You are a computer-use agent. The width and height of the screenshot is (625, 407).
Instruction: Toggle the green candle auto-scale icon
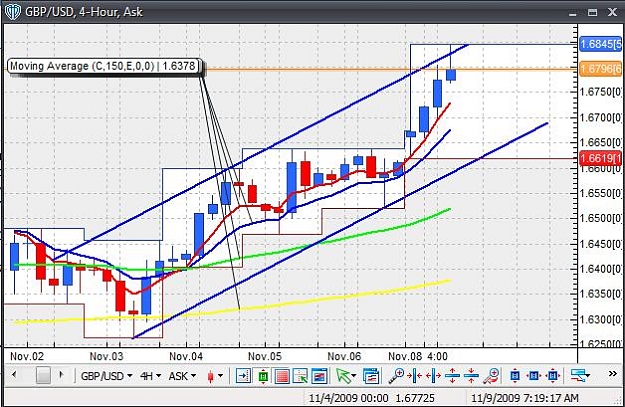(x=263, y=376)
